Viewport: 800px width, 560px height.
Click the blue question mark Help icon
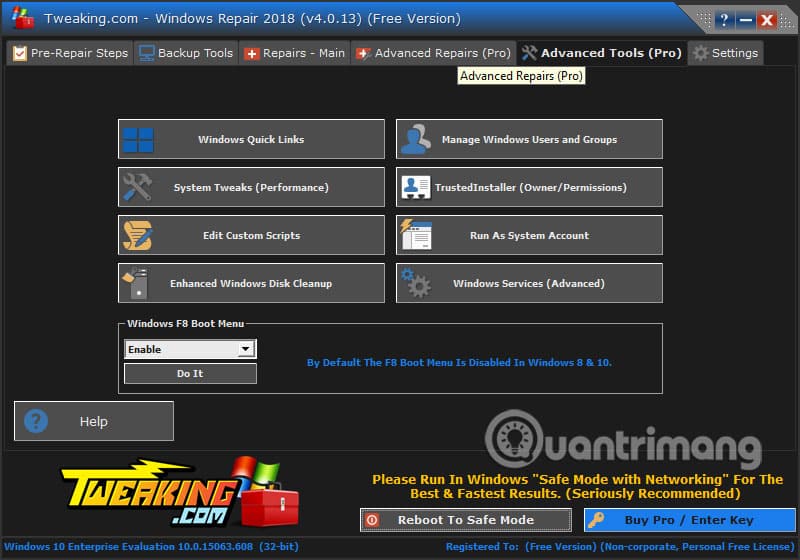click(36, 421)
